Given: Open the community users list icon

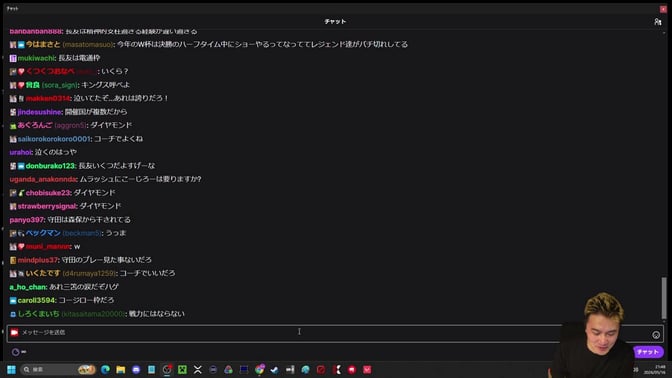Looking at the screenshot, I should [657, 21].
